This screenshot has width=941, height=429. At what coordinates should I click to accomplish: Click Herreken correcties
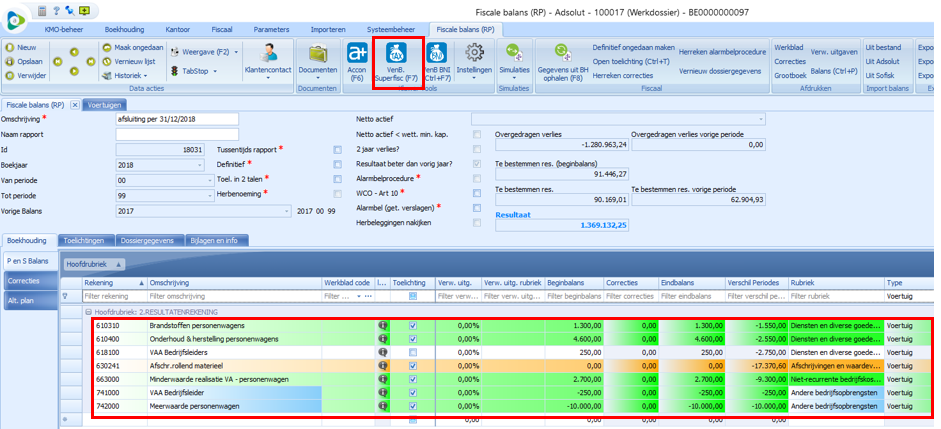(625, 76)
